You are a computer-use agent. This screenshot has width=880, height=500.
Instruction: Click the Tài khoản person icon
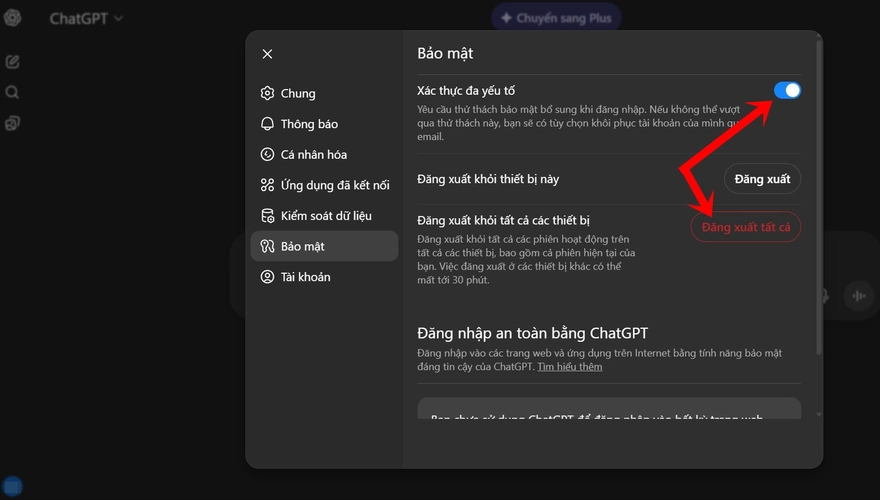(268, 277)
